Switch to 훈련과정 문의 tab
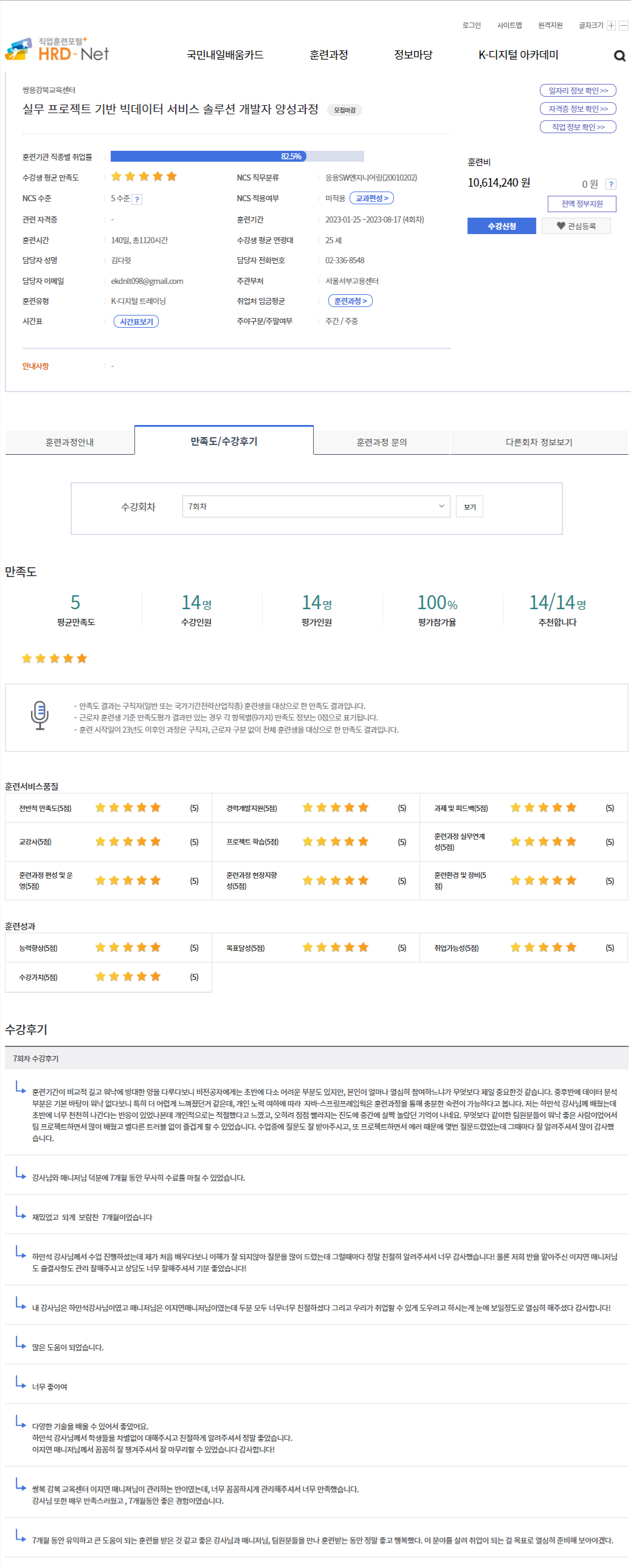631x1568 pixels. click(x=382, y=442)
